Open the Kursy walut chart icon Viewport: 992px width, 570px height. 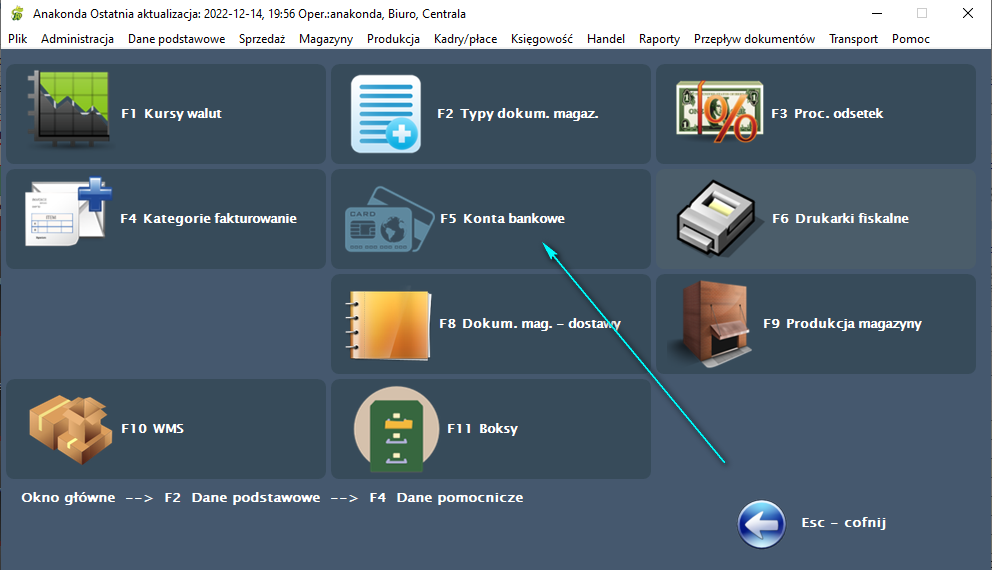coord(69,109)
